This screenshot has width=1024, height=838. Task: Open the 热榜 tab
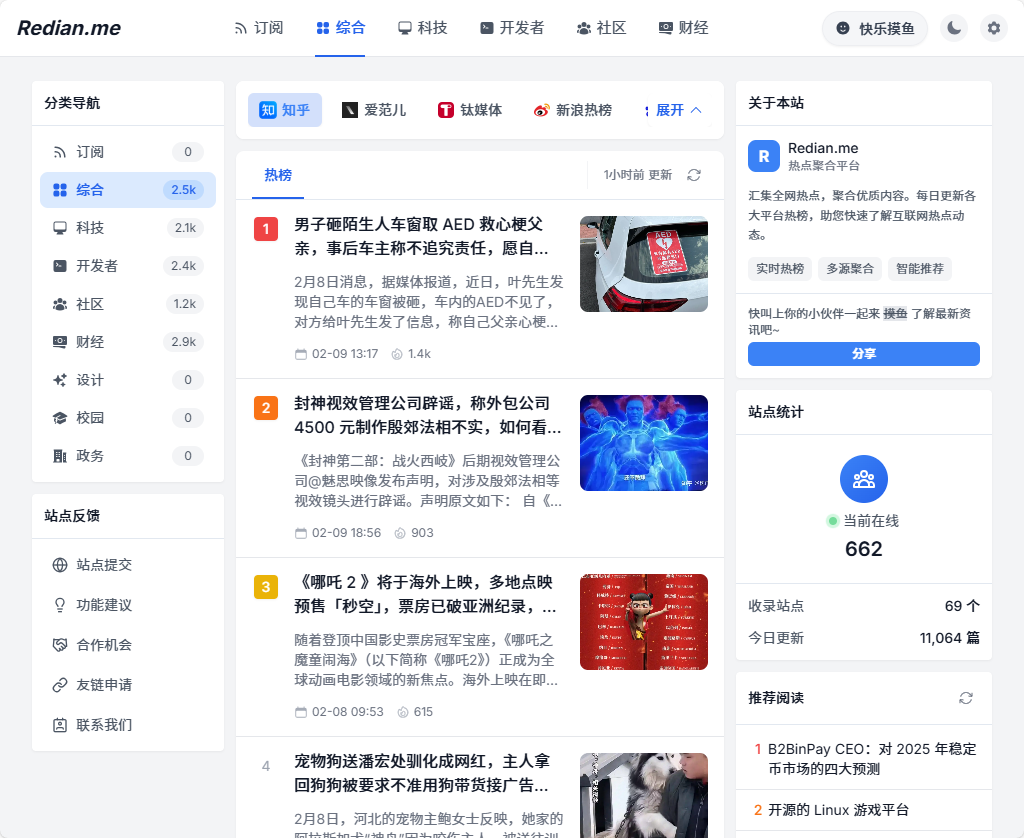tap(278, 175)
